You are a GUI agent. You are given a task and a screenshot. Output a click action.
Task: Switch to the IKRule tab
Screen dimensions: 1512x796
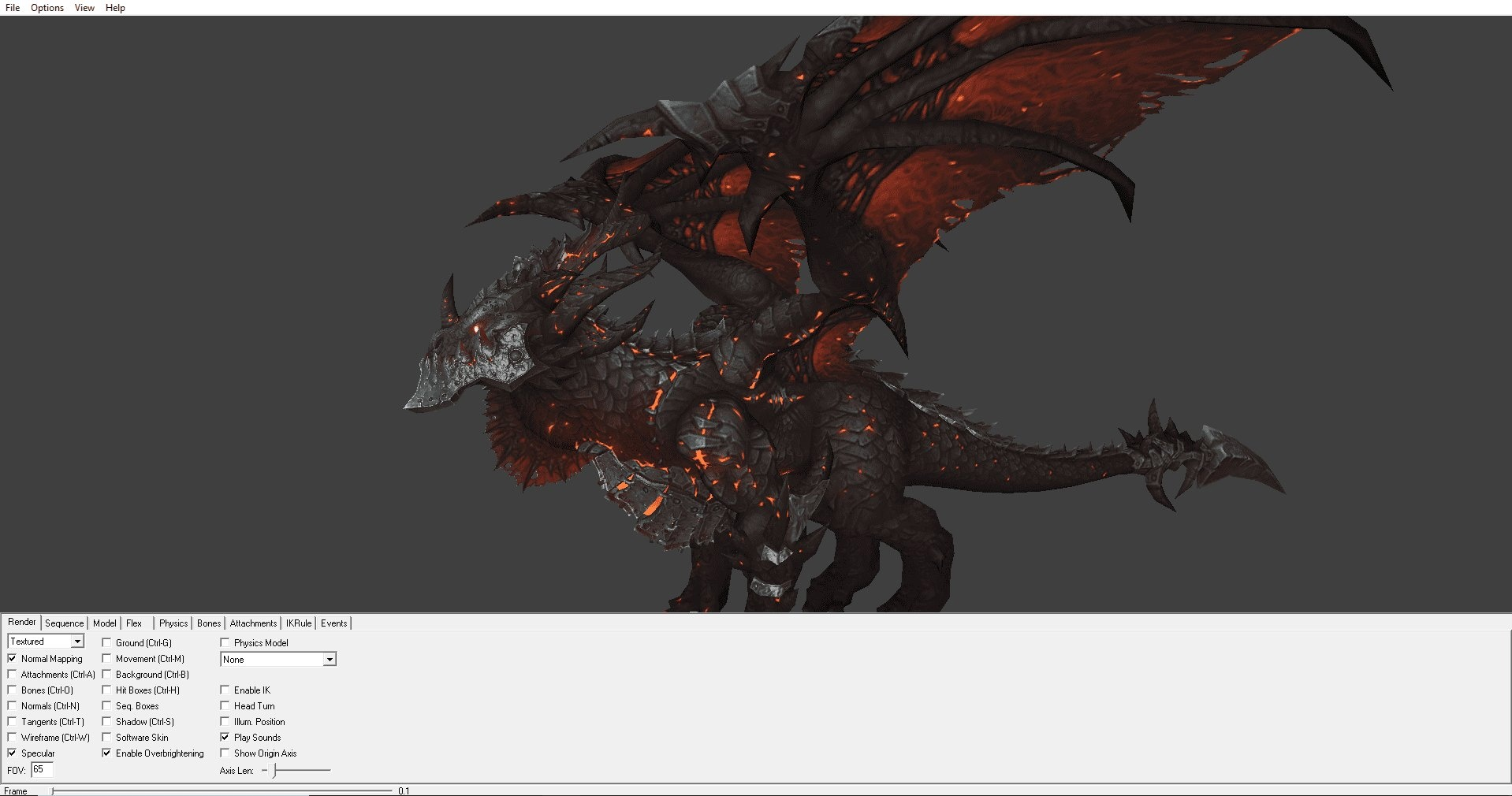point(299,623)
